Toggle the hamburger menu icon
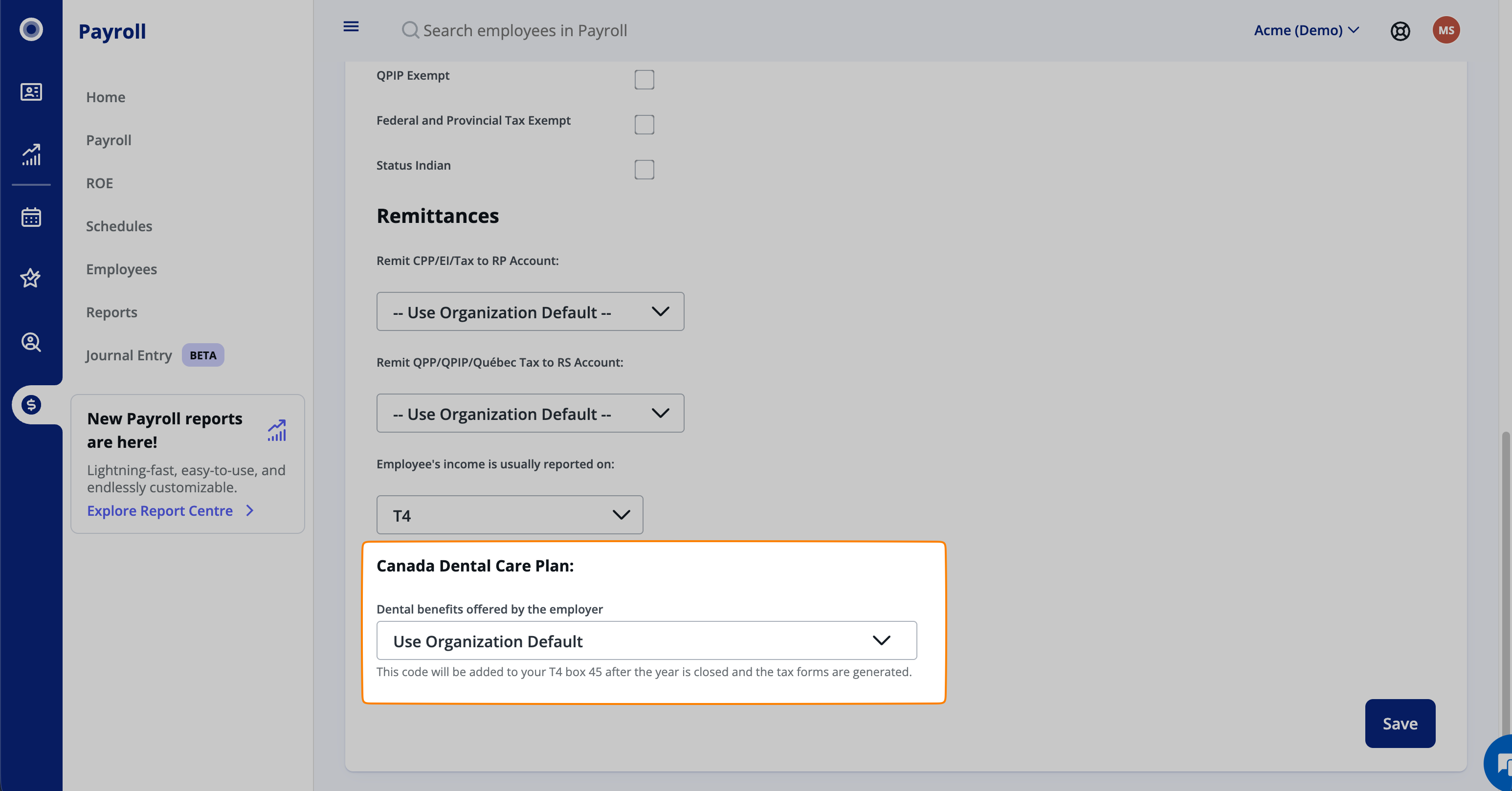This screenshot has width=1512, height=791. [351, 27]
